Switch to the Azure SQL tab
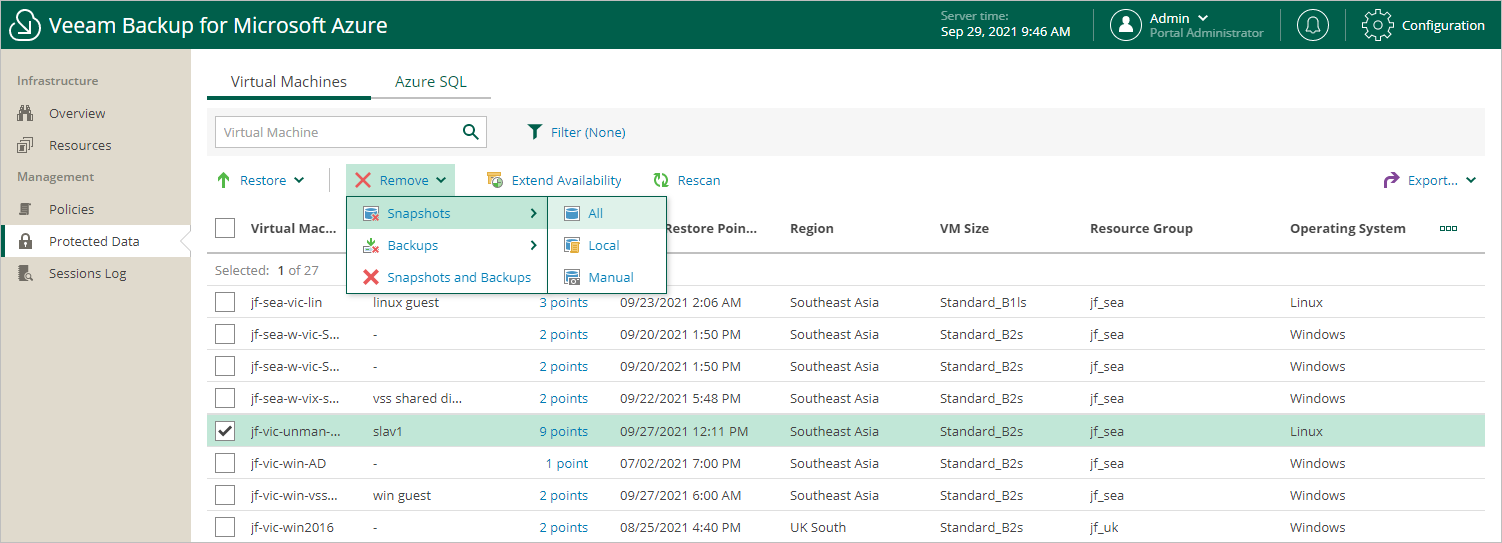Screen dimensions: 1502x543 point(431,82)
